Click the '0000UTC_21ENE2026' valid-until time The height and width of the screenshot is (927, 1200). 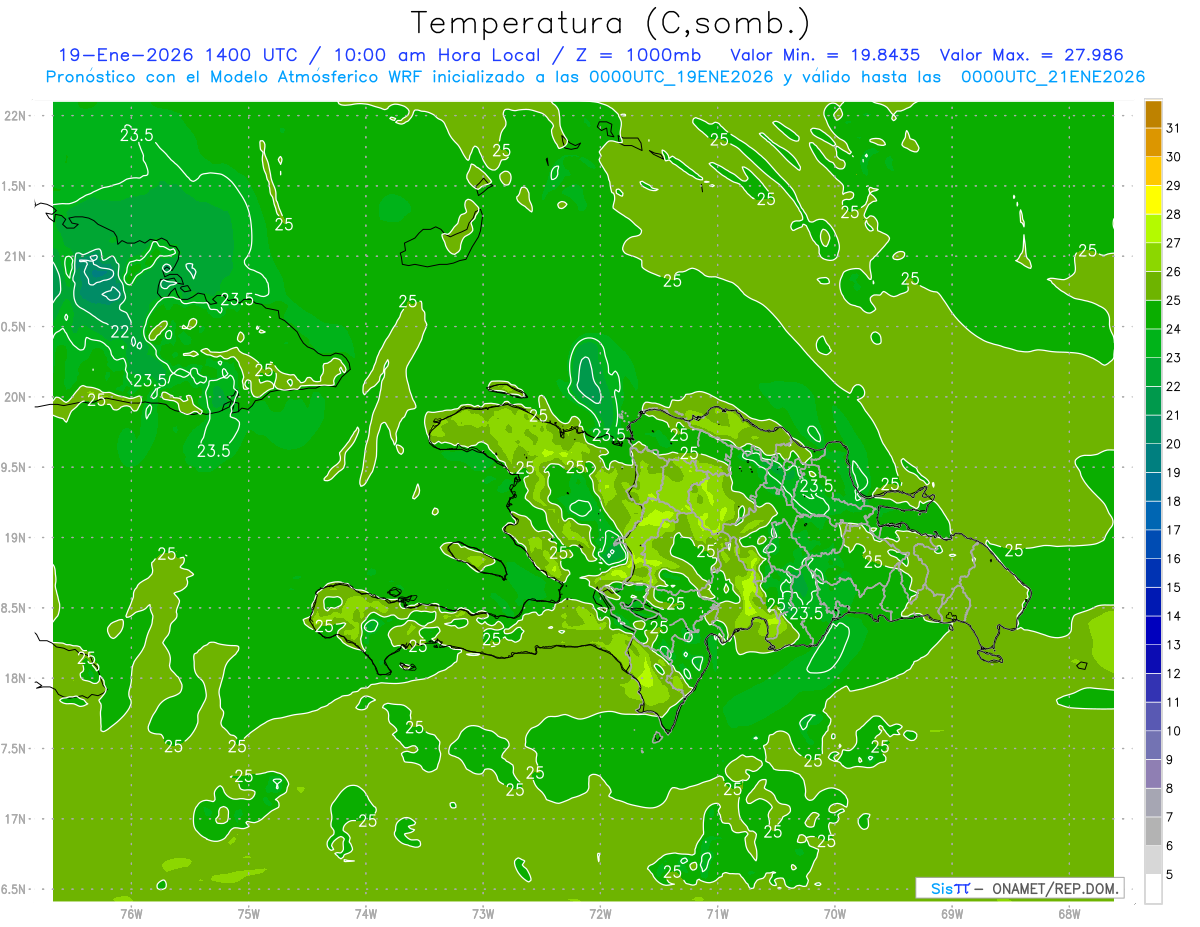click(x=1053, y=77)
